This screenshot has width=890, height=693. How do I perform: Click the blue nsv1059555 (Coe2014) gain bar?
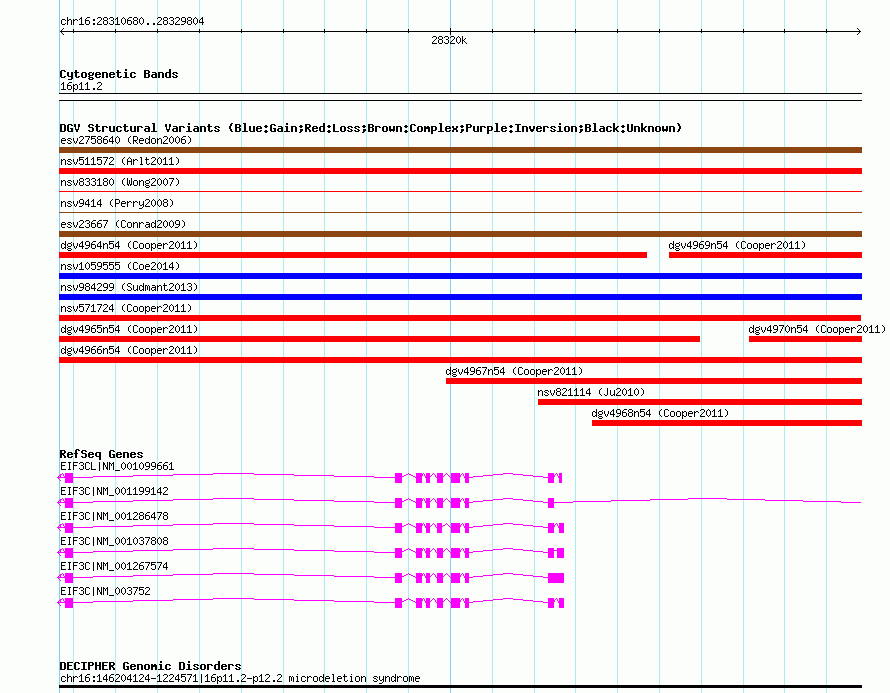click(460, 276)
